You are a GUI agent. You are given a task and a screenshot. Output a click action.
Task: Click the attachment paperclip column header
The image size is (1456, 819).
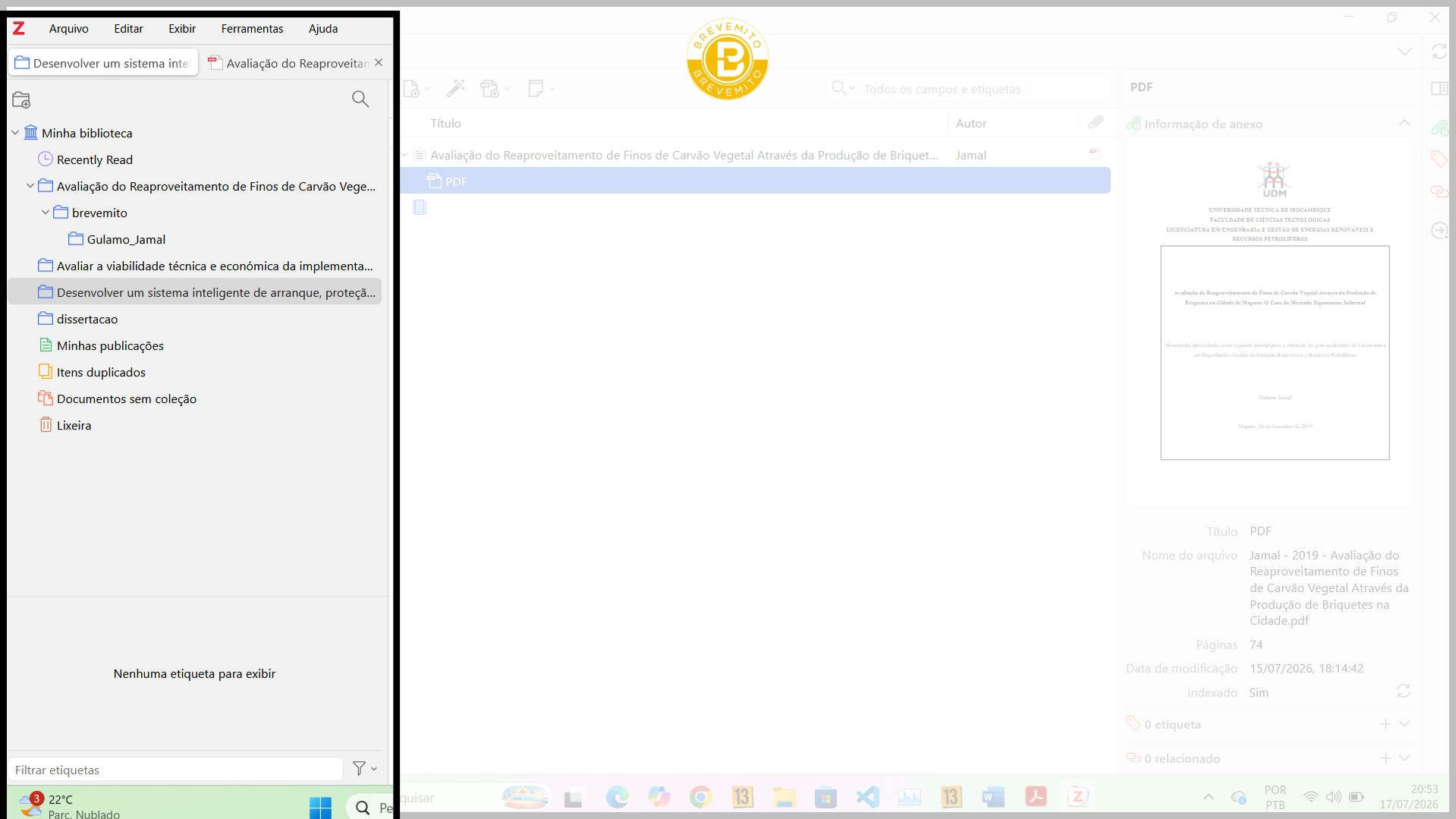[1095, 122]
